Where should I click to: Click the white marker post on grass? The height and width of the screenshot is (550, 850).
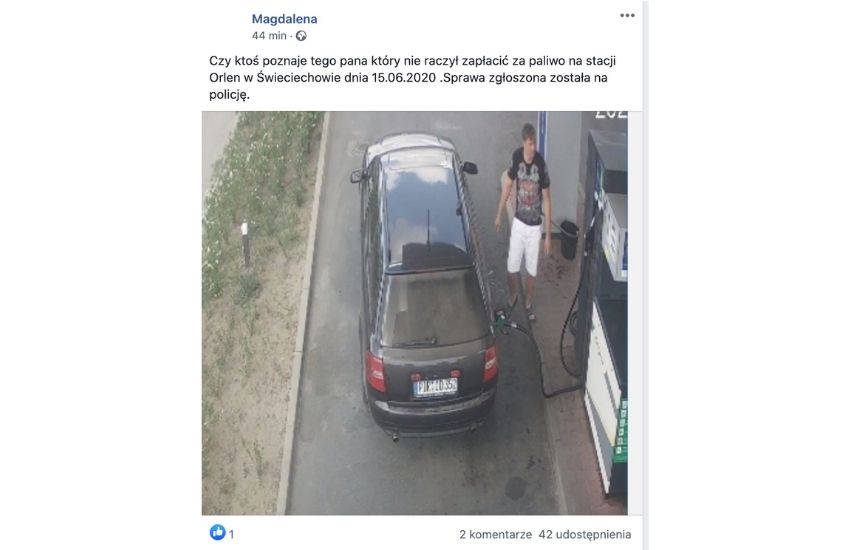click(245, 244)
